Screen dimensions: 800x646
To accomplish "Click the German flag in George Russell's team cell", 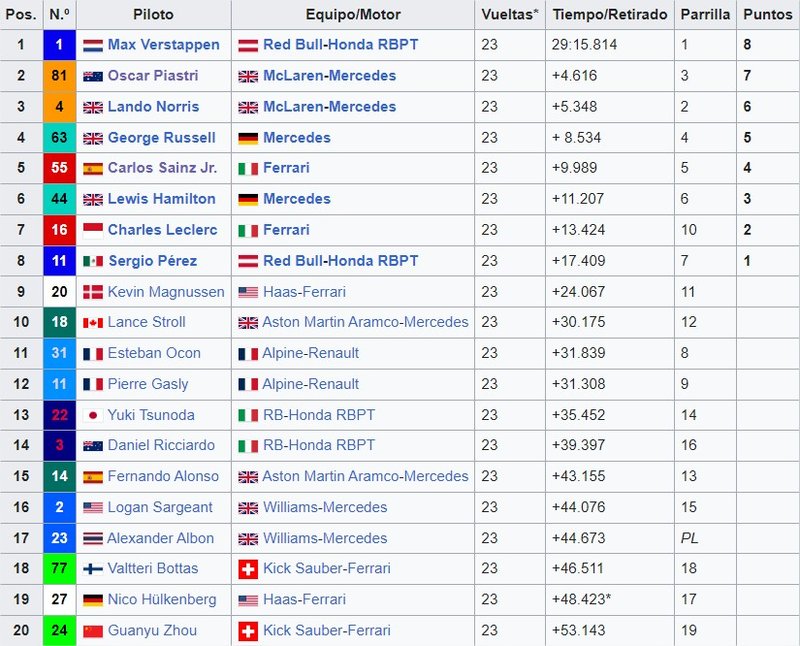I will click(248, 138).
